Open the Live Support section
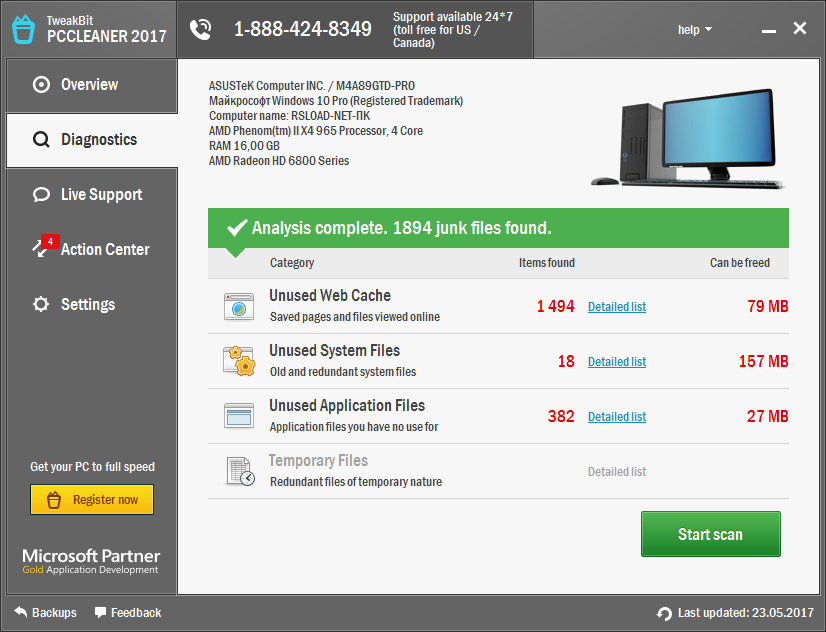 click(x=92, y=195)
